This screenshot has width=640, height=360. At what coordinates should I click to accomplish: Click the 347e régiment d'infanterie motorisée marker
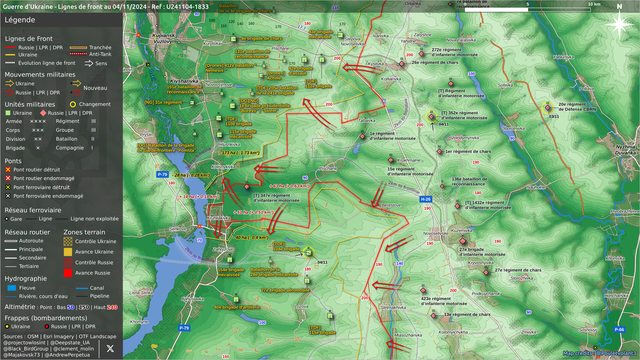[x=247, y=187]
